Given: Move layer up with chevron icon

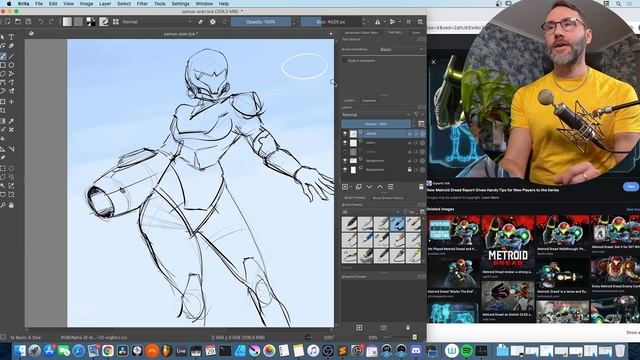Looking at the screenshot, I should [x=380, y=187].
